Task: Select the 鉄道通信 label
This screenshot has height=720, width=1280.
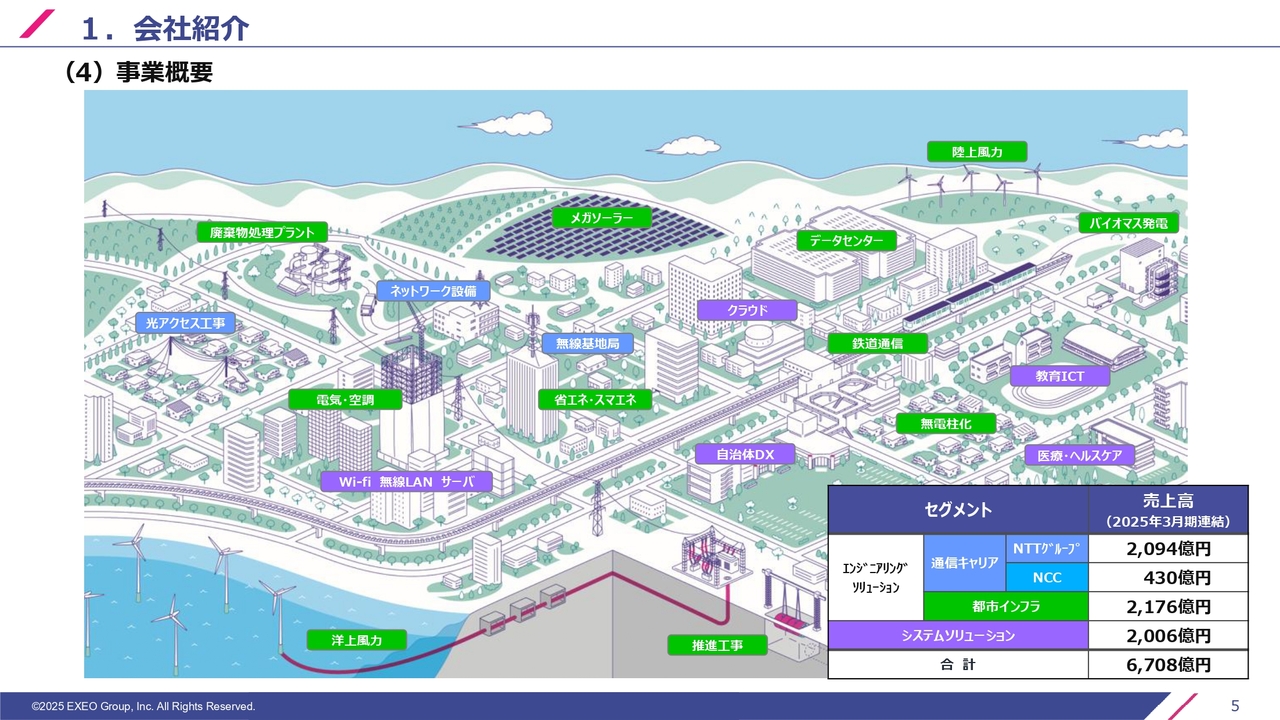Action: [877, 343]
